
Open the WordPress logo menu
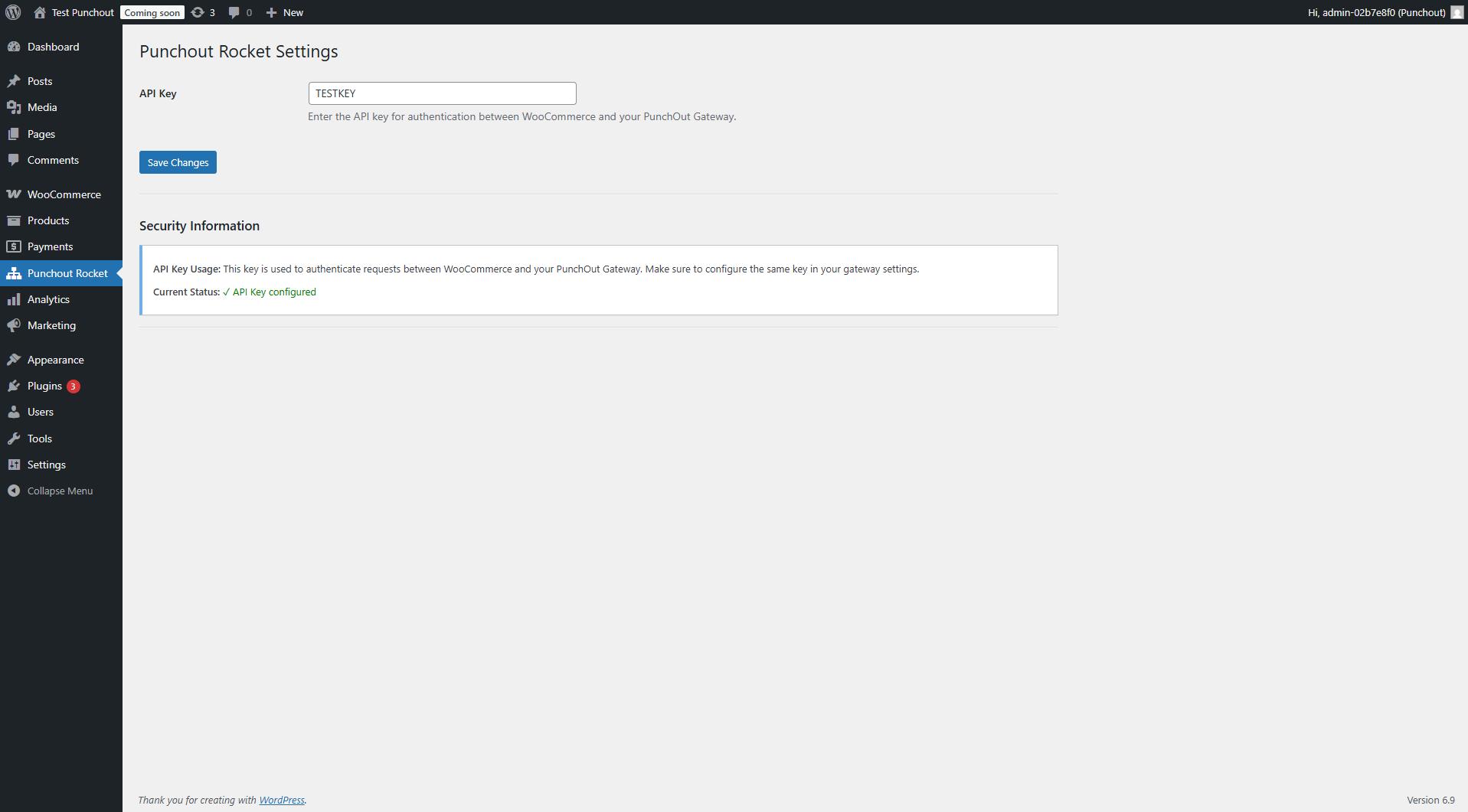tap(12, 12)
